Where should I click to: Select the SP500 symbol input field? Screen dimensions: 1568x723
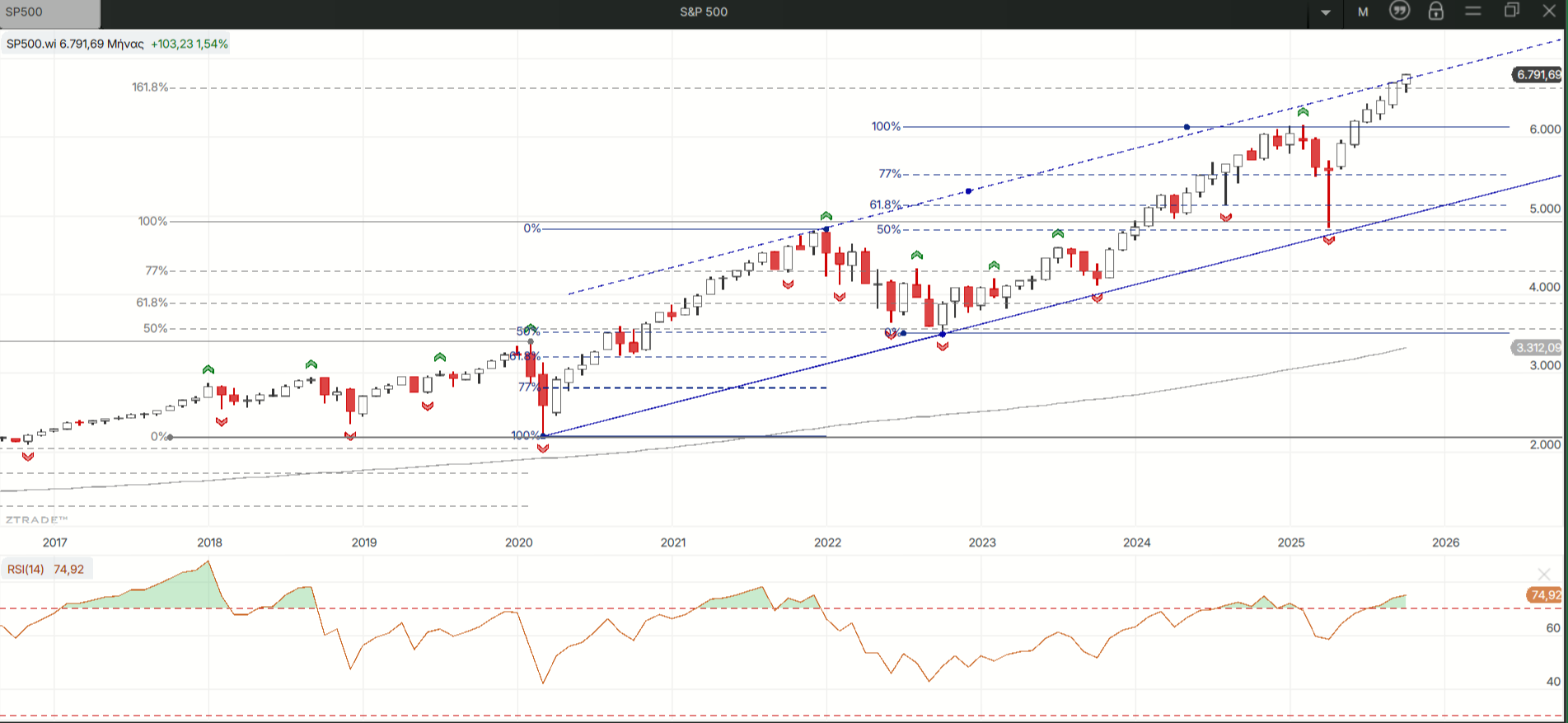49,13
